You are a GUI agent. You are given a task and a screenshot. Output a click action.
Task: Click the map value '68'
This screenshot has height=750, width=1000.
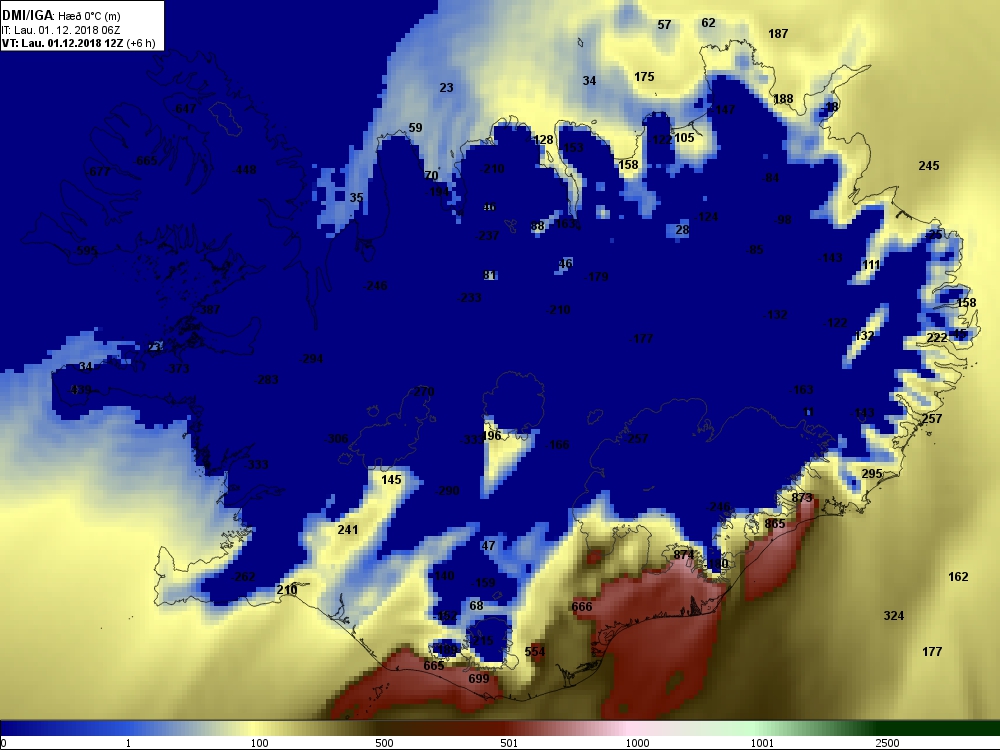476,605
